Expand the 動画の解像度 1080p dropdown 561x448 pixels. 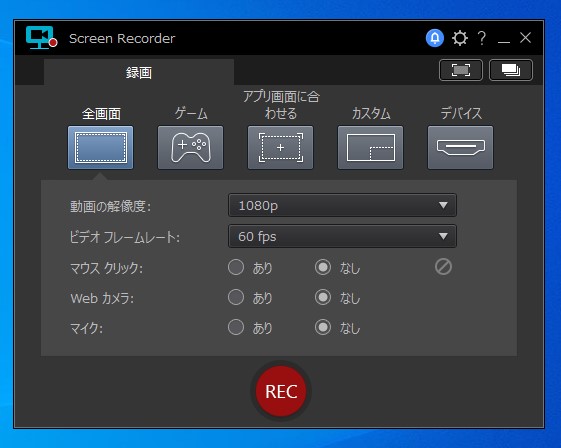pos(342,205)
